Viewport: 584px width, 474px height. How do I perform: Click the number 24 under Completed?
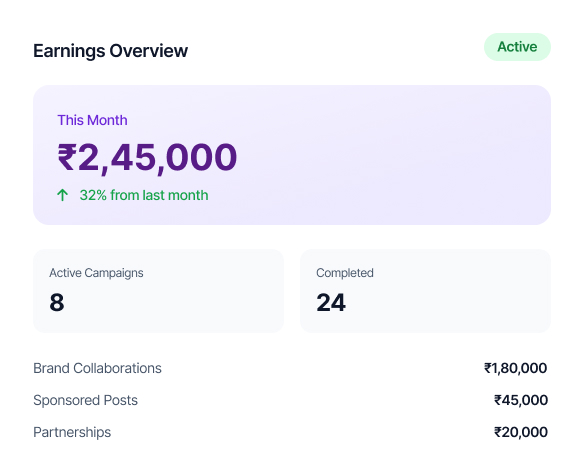(331, 302)
